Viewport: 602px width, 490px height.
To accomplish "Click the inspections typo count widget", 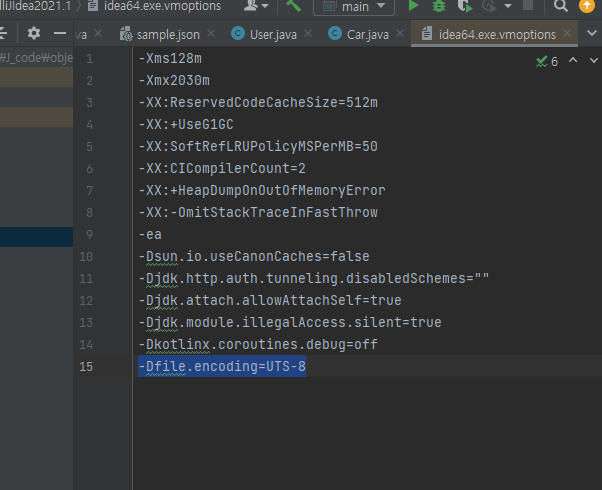I will coord(547,61).
